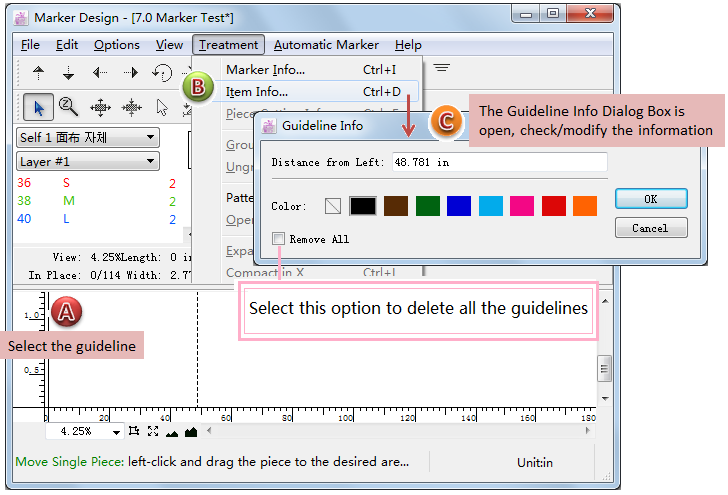The height and width of the screenshot is (495, 728).
Task: Click Cancel in Guideline Info dialog
Action: tap(650, 228)
